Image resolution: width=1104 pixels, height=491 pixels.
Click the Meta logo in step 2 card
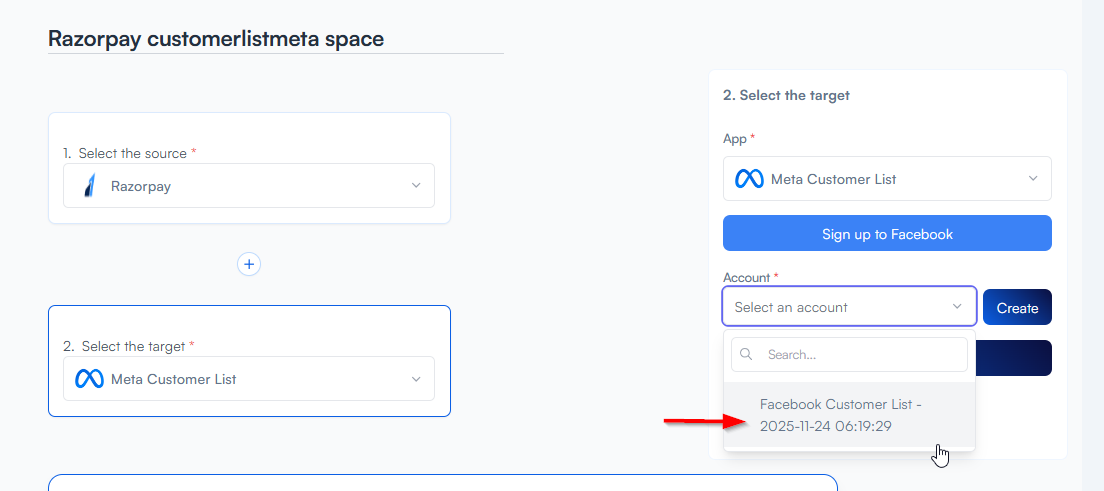[x=90, y=379]
